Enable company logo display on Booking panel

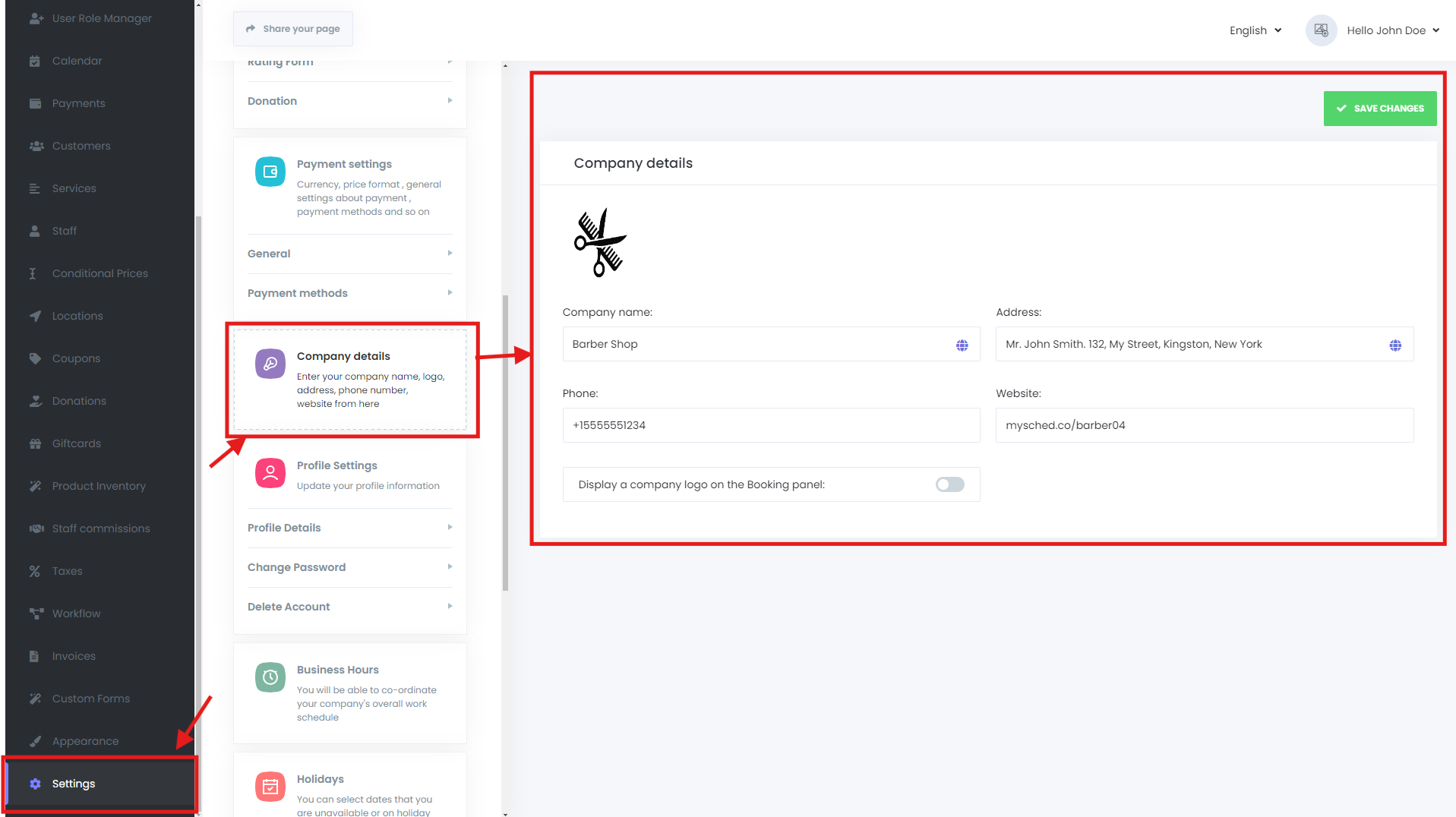point(949,484)
